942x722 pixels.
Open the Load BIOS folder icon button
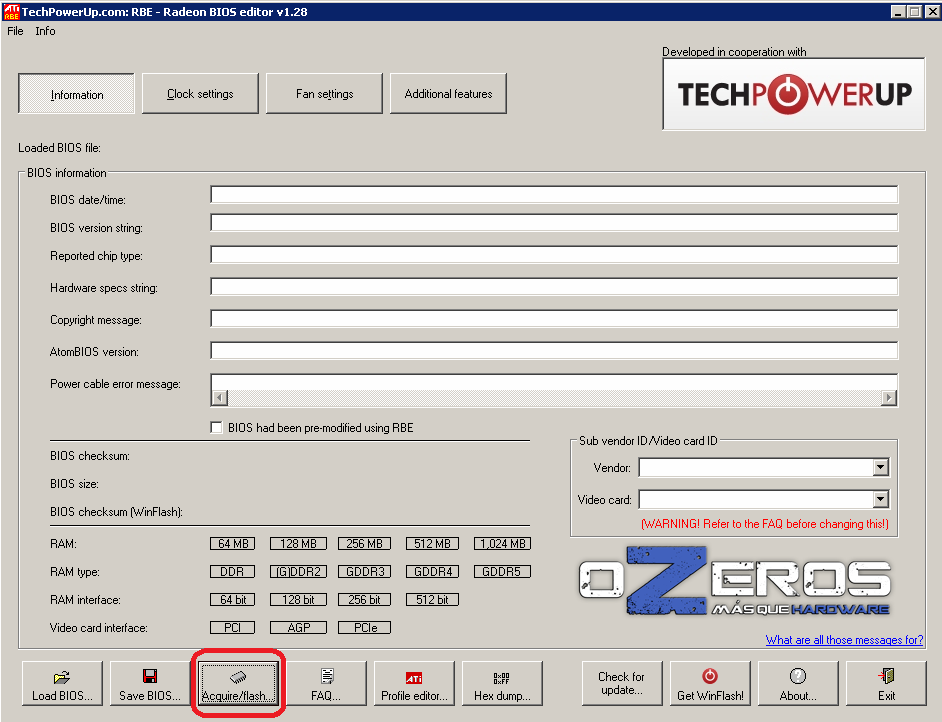point(62,684)
